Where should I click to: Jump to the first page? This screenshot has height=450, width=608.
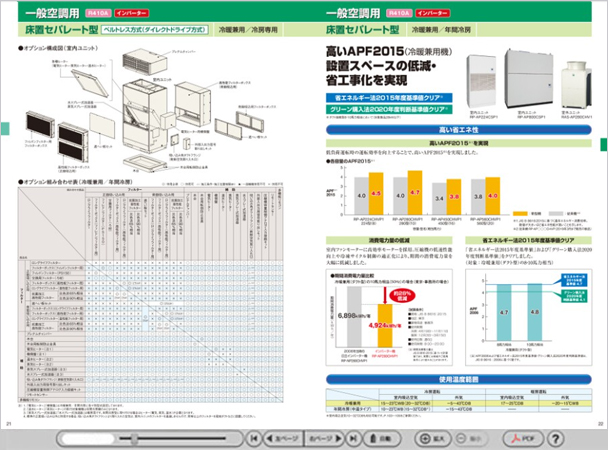[254, 438]
